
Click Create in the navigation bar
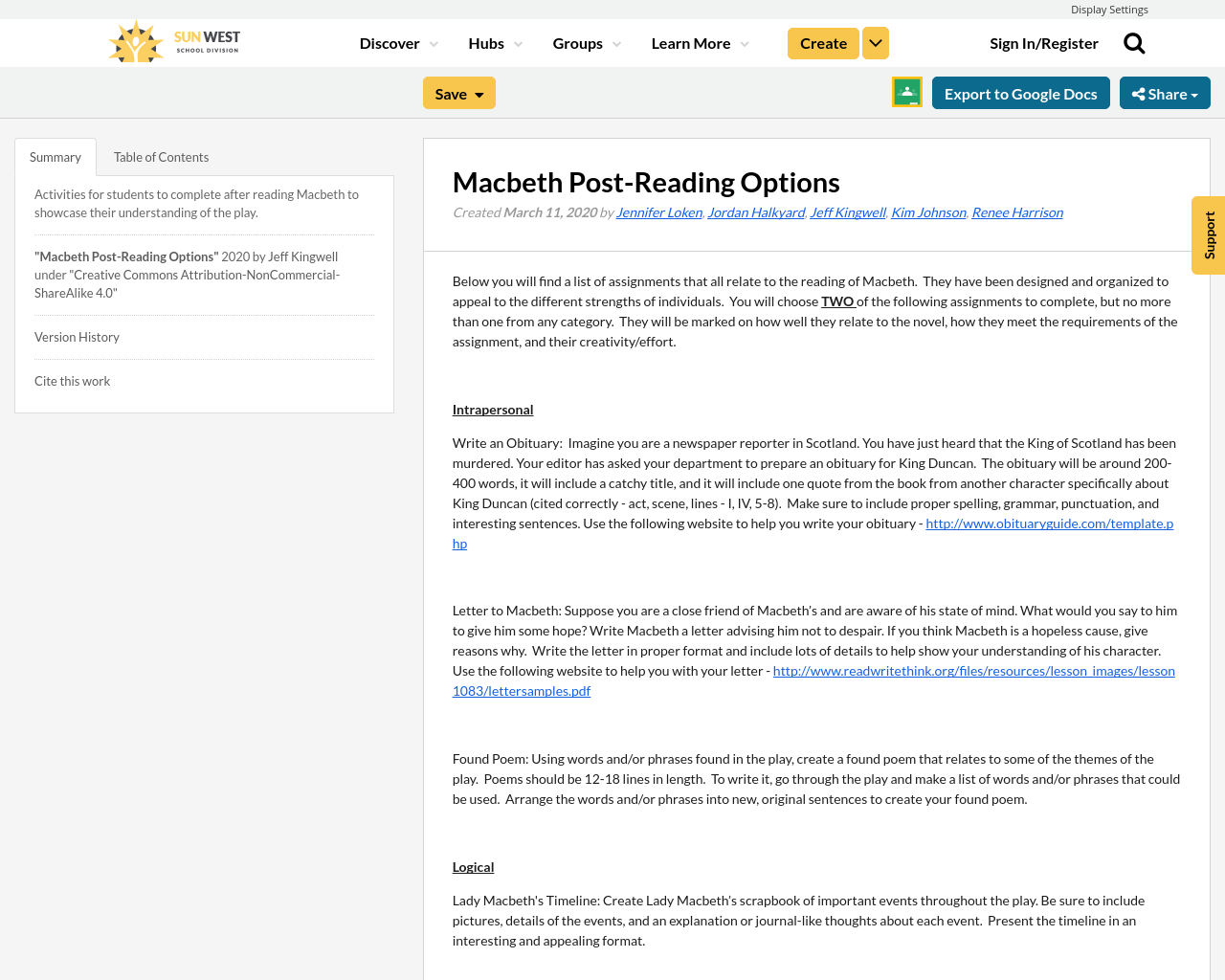[823, 42]
